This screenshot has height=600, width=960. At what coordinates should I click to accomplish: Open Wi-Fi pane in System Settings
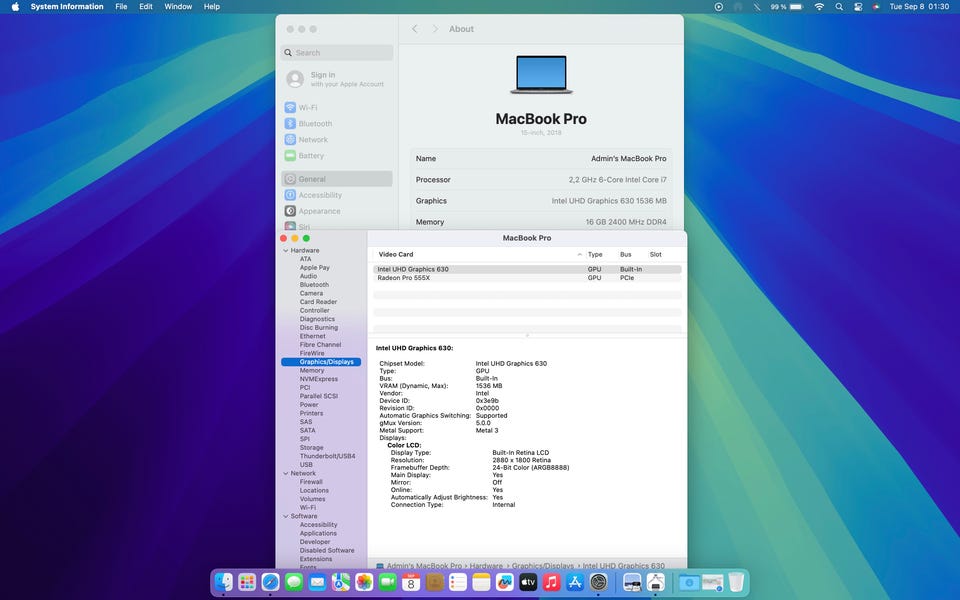coord(337,107)
